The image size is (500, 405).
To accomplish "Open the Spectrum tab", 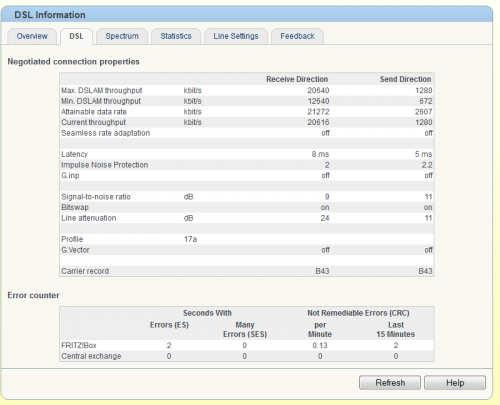I will [x=122, y=36].
